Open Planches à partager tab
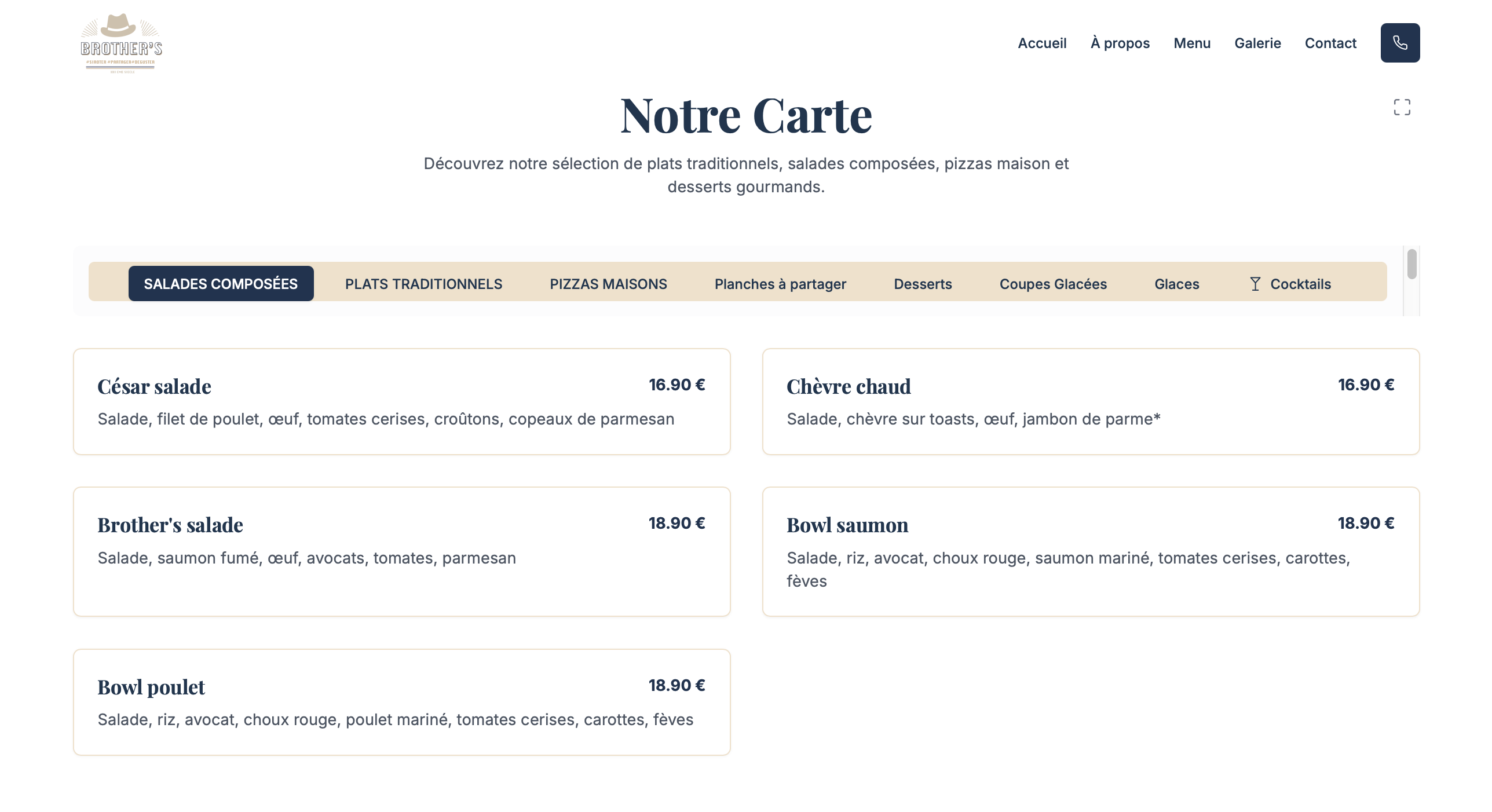Screen dimensions: 1492x812 pyautogui.click(x=780, y=284)
